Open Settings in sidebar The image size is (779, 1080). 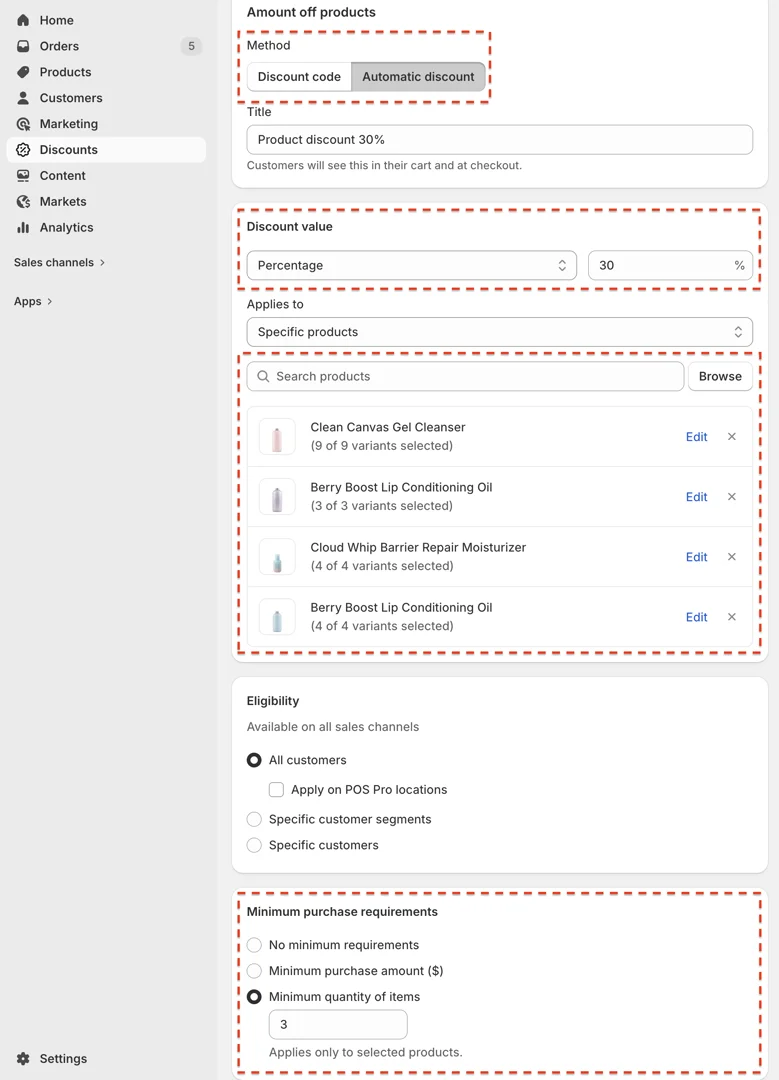106,1059
